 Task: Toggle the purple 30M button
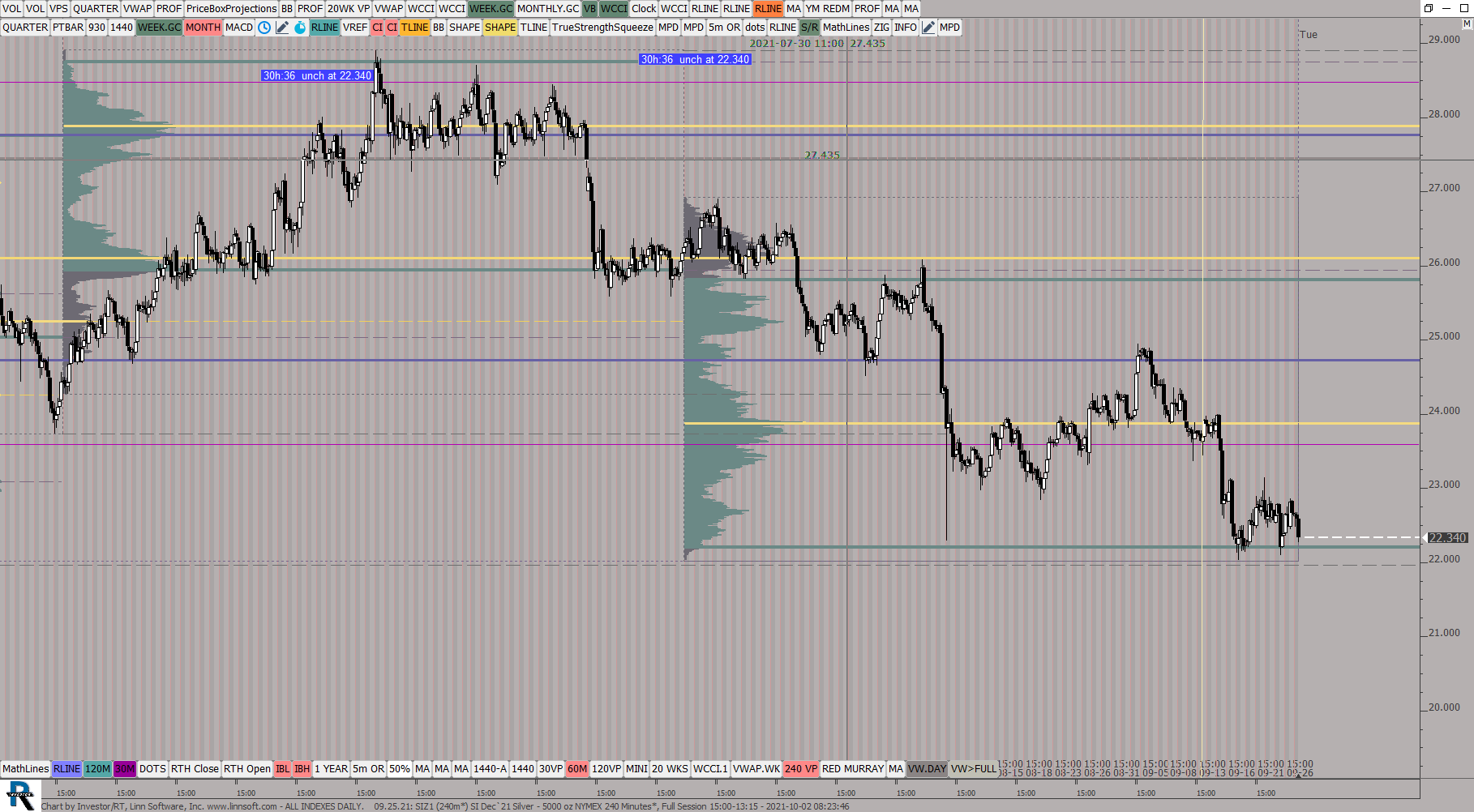tap(125, 769)
